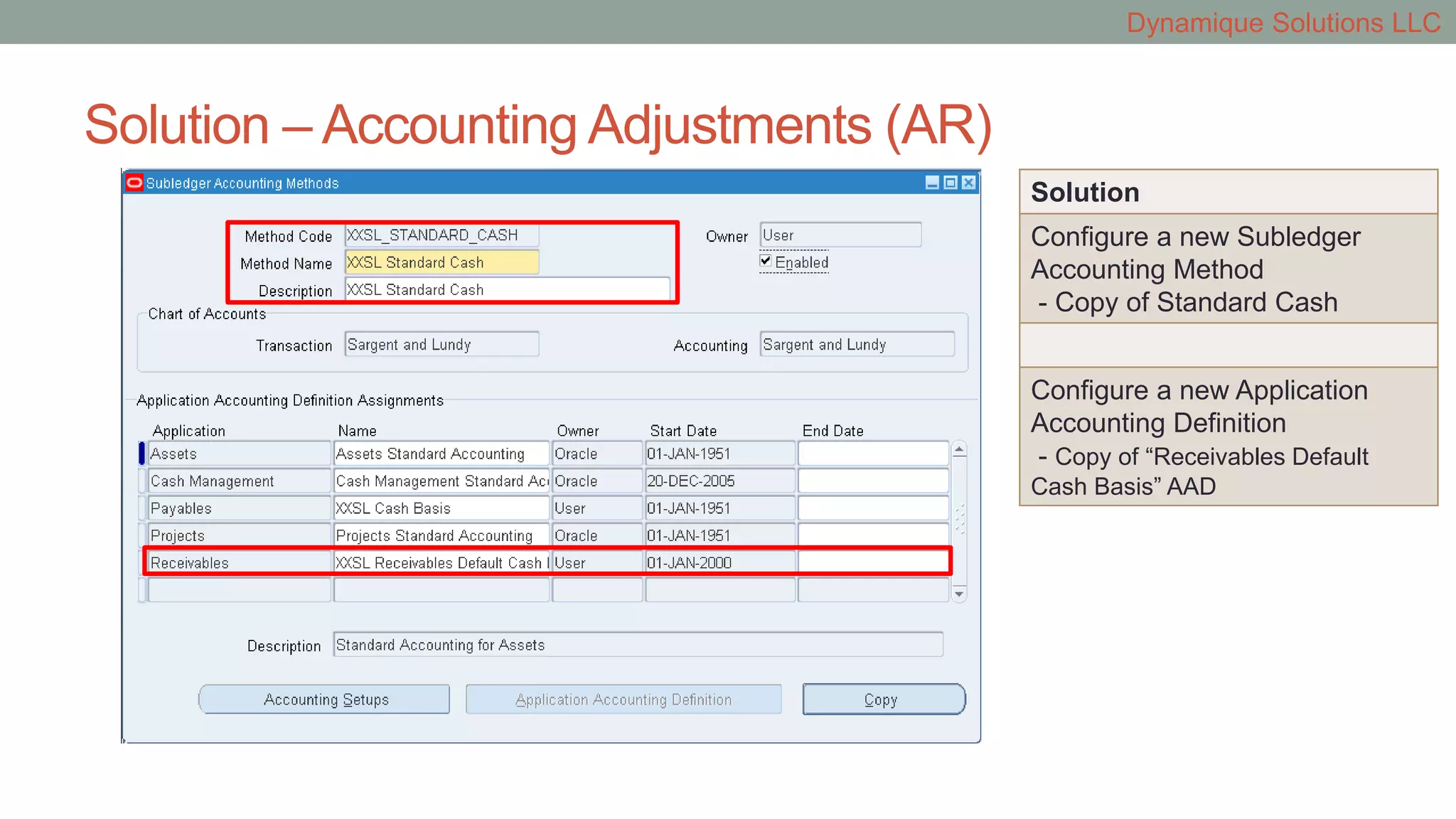Click Application Accounting Definition button
This screenshot has height=819, width=1456.
click(623, 700)
